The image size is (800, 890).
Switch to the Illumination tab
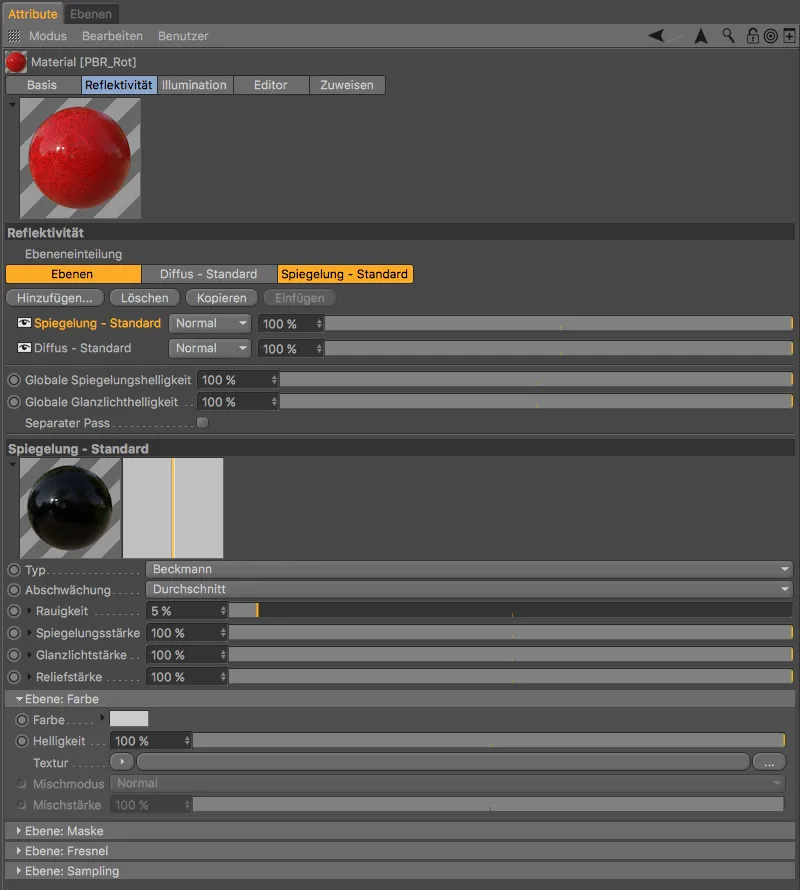pos(194,85)
